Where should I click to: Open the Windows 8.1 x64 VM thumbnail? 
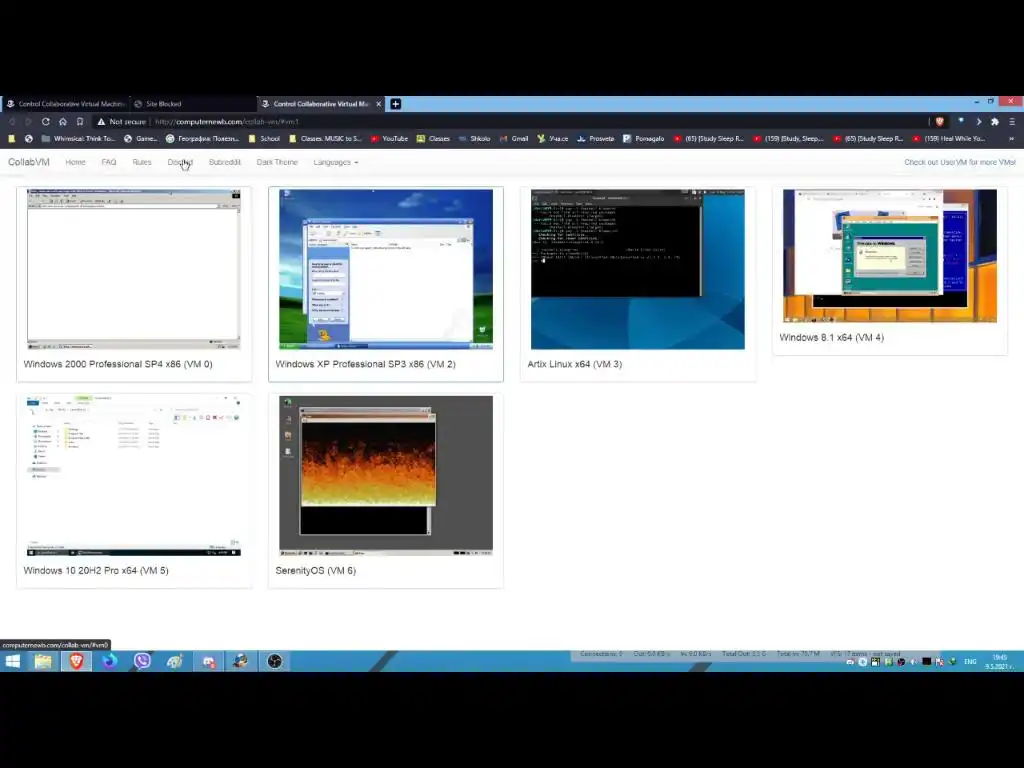click(x=889, y=256)
